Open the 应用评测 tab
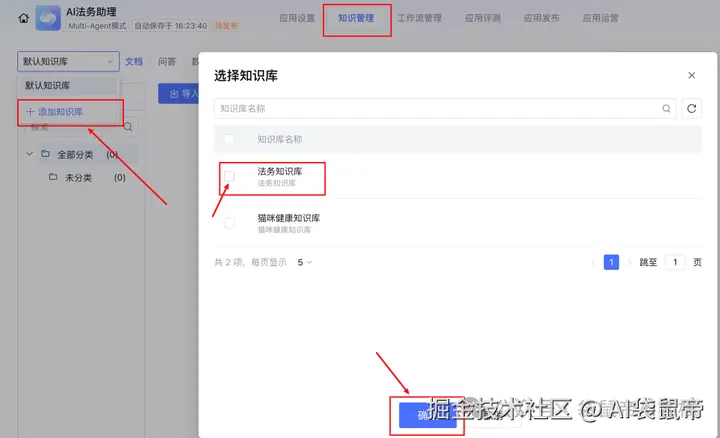This screenshot has height=438, width=720. pyautogui.click(x=483, y=18)
